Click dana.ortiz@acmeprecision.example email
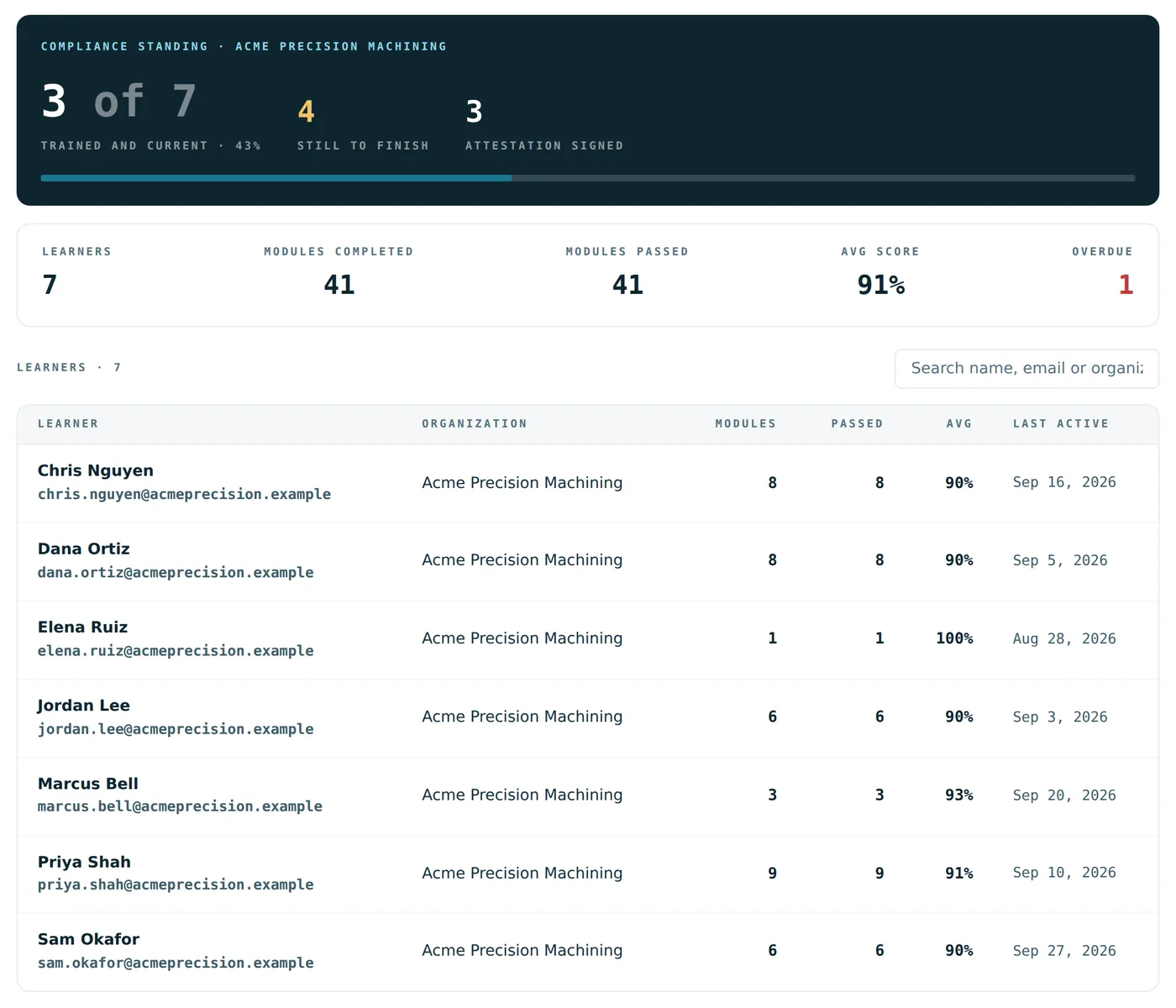Image resolution: width=1176 pixels, height=1008 pixels. point(176,573)
